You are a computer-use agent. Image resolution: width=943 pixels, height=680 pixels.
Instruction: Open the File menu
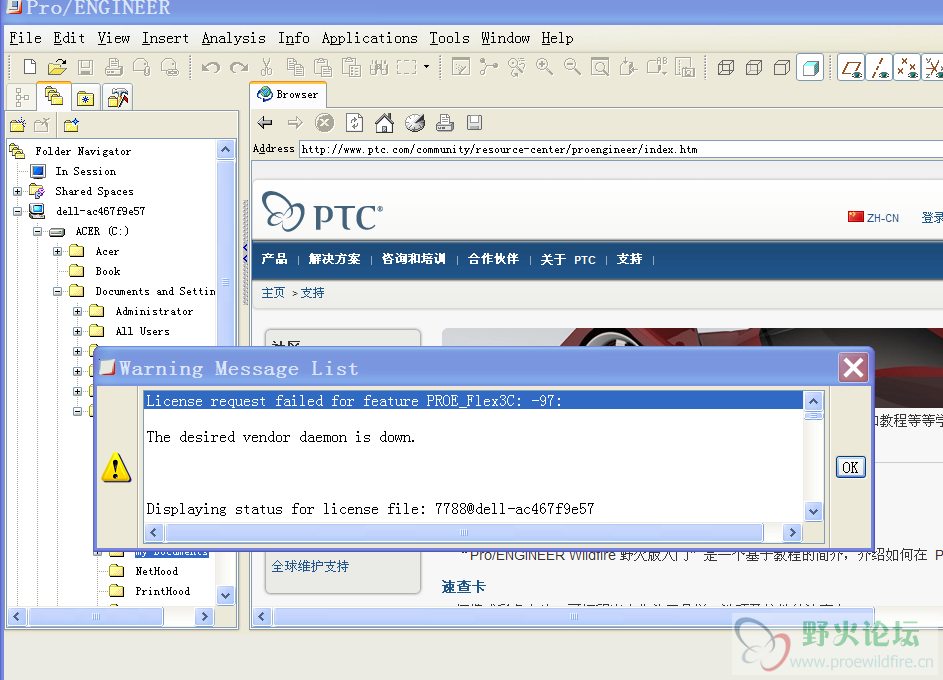click(x=26, y=38)
